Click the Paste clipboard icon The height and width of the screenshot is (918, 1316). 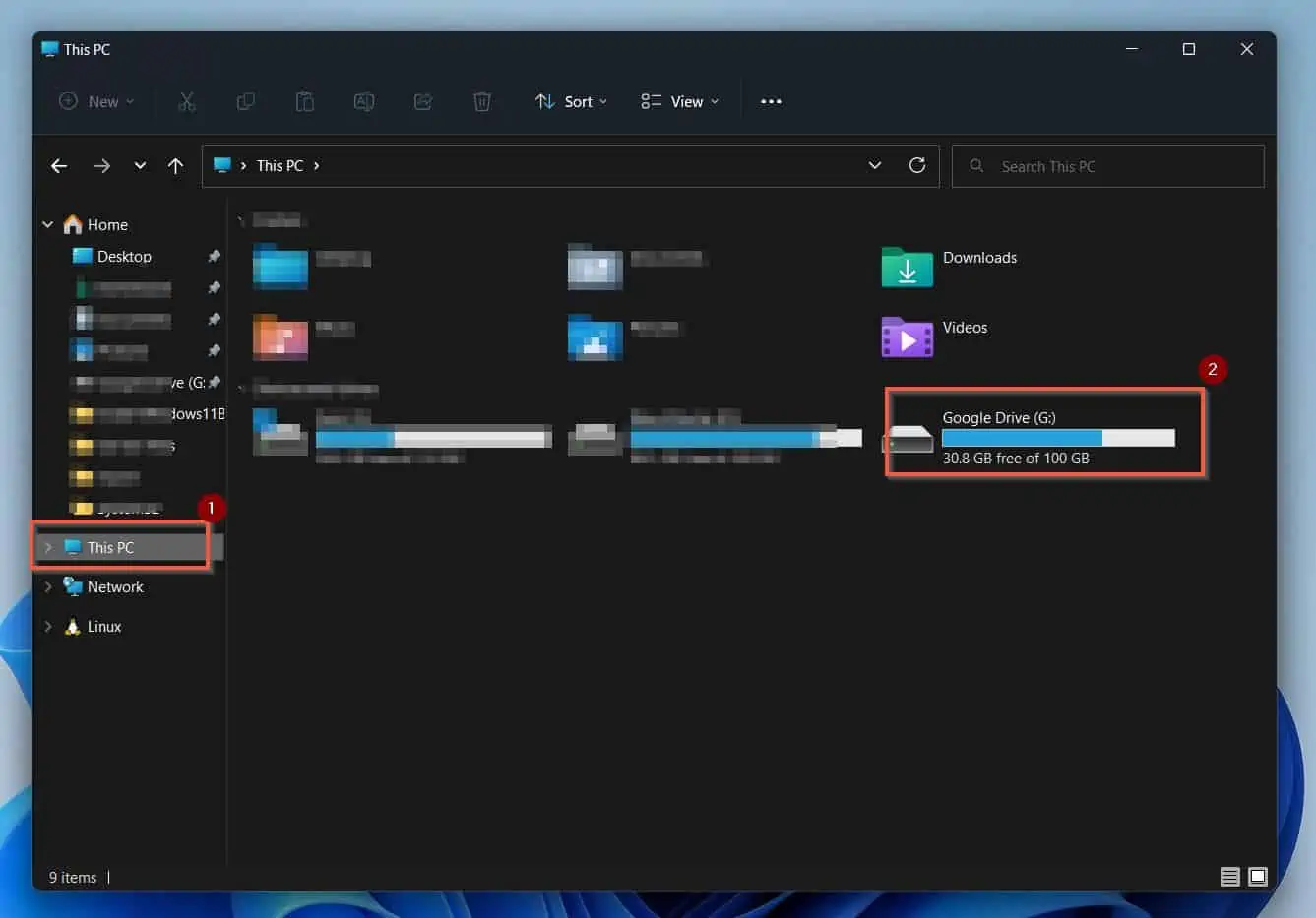tap(305, 101)
